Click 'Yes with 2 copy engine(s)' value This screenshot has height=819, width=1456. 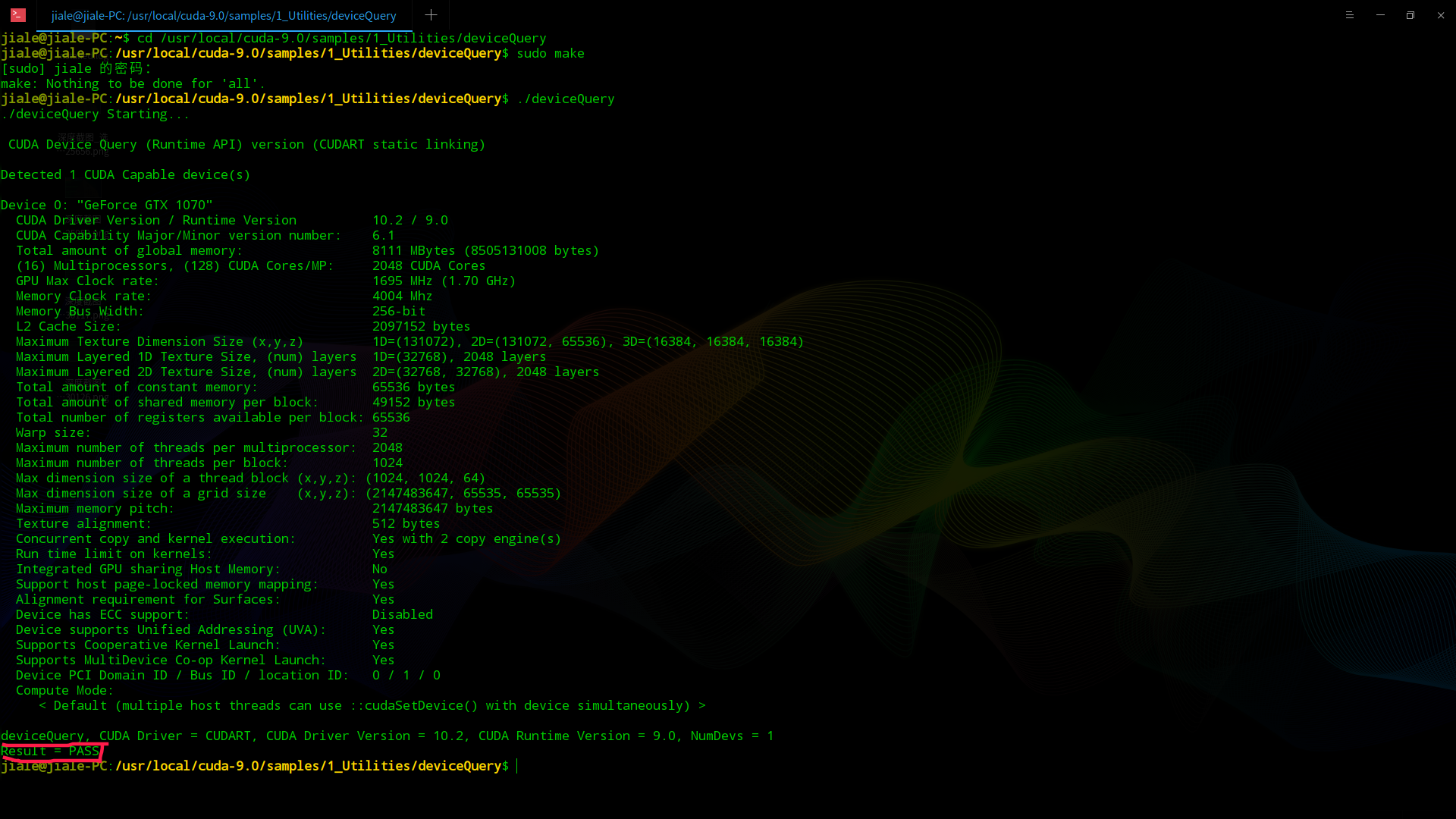(467, 538)
